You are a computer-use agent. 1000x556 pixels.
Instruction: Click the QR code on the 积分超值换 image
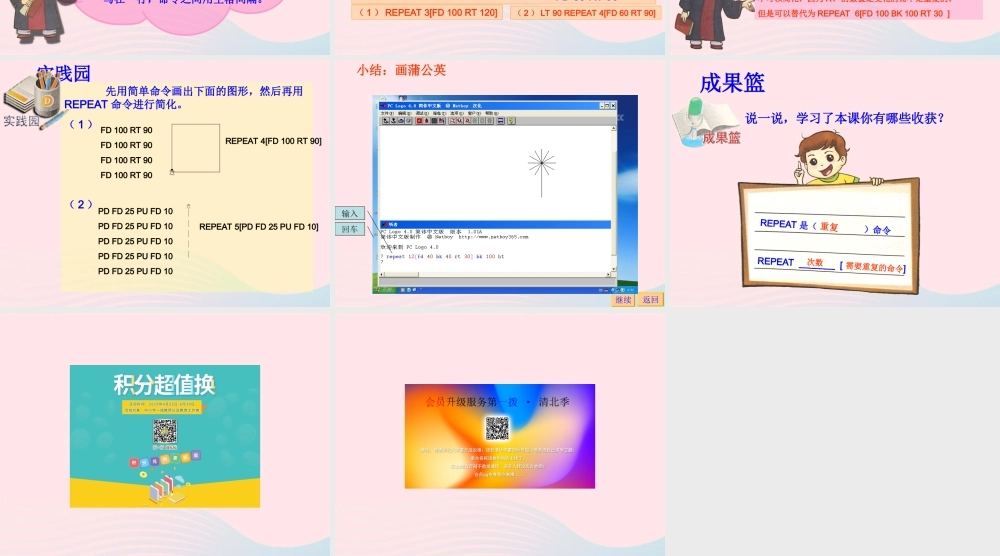point(165,432)
